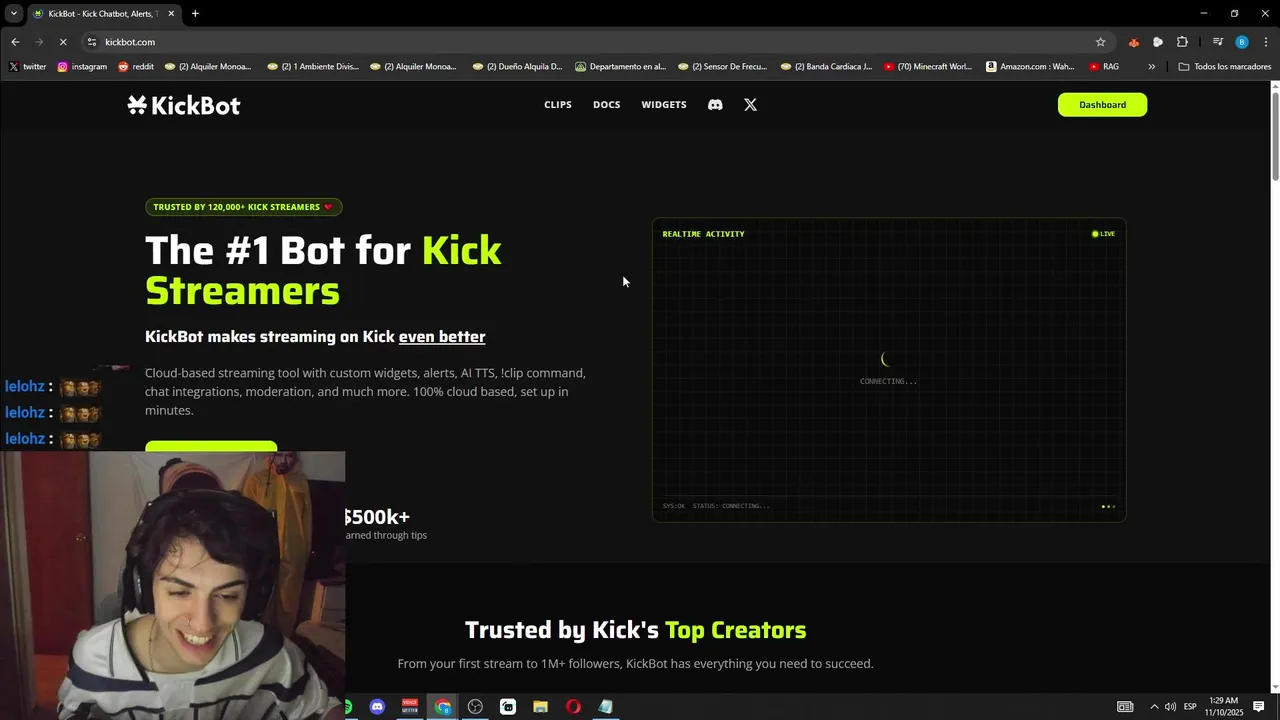Open the Departamento en al... bookmark
The width and height of the screenshot is (1280, 720).
pyautogui.click(x=621, y=67)
